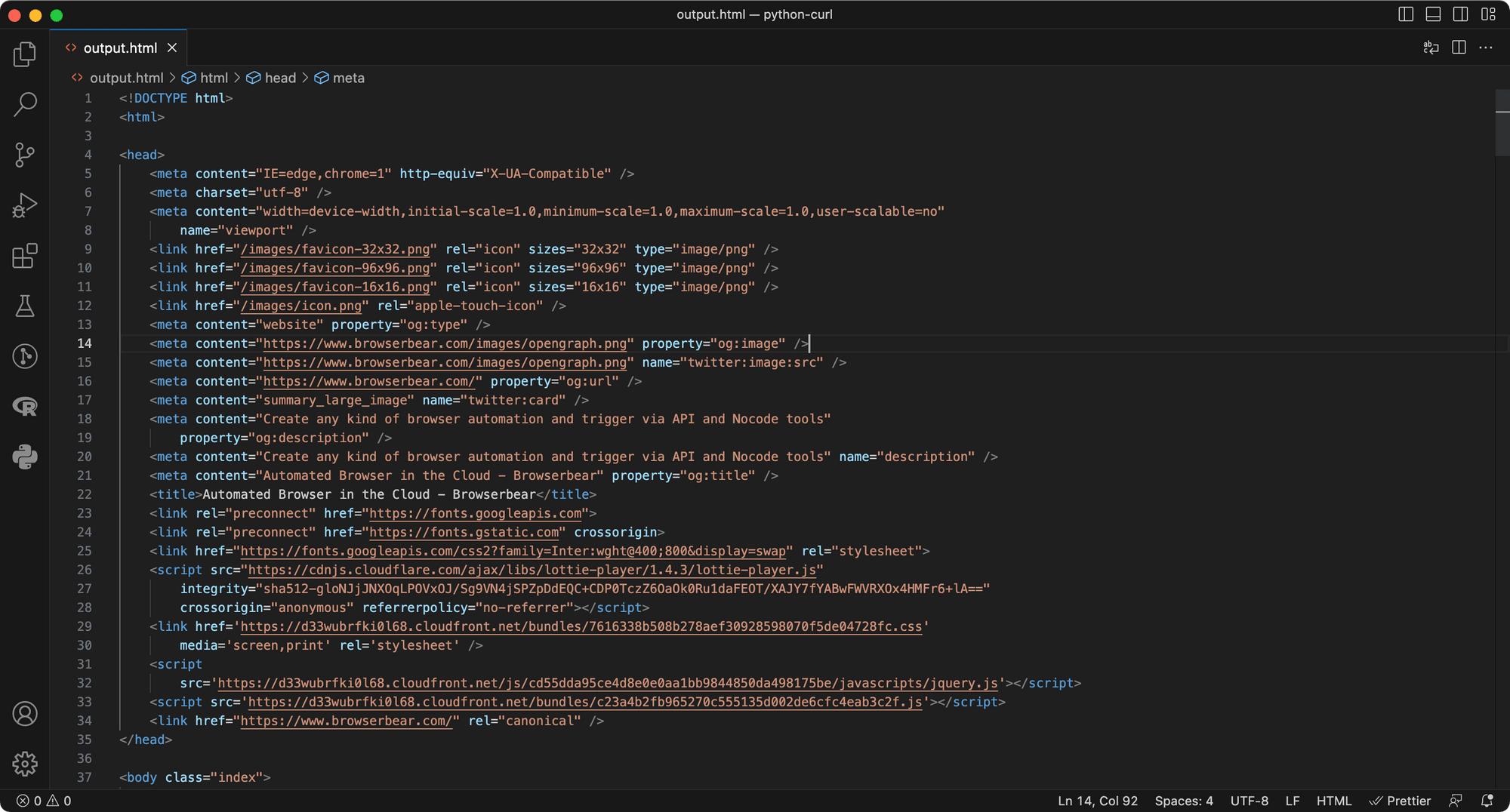Viewport: 1510px width, 812px height.
Task: Expand the chevron after html breadcrumb
Action: [237, 78]
